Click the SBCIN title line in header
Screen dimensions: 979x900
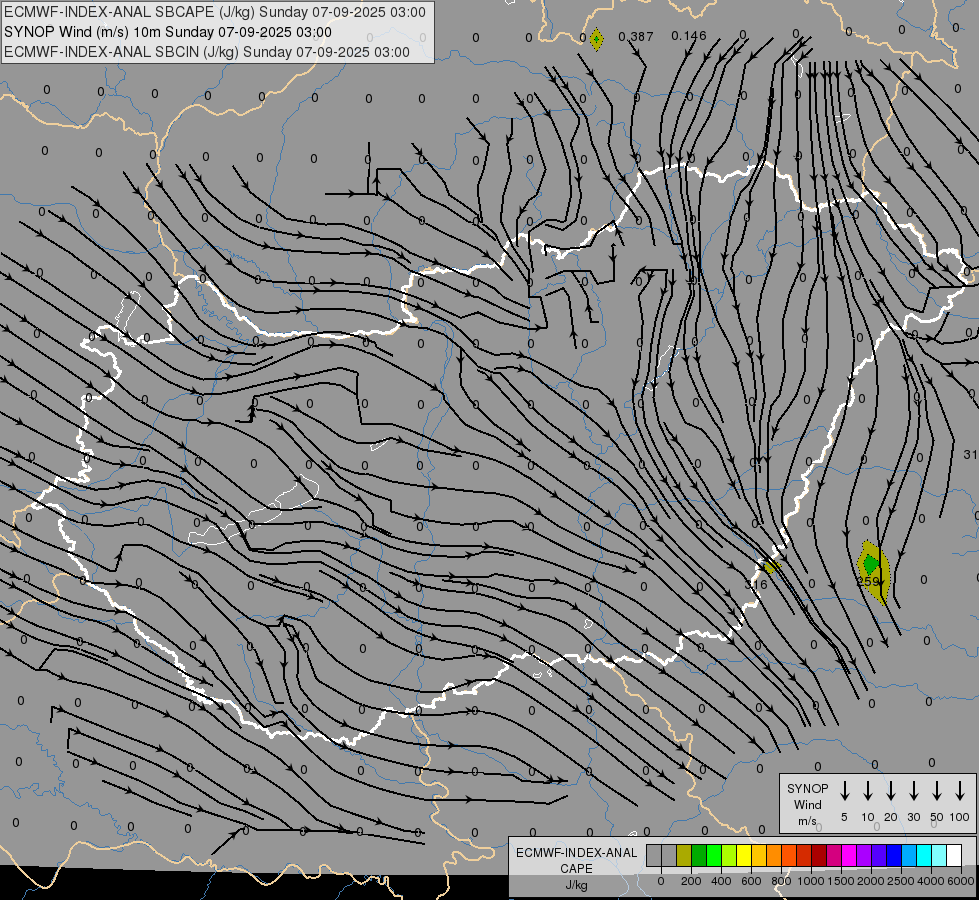click(207, 52)
